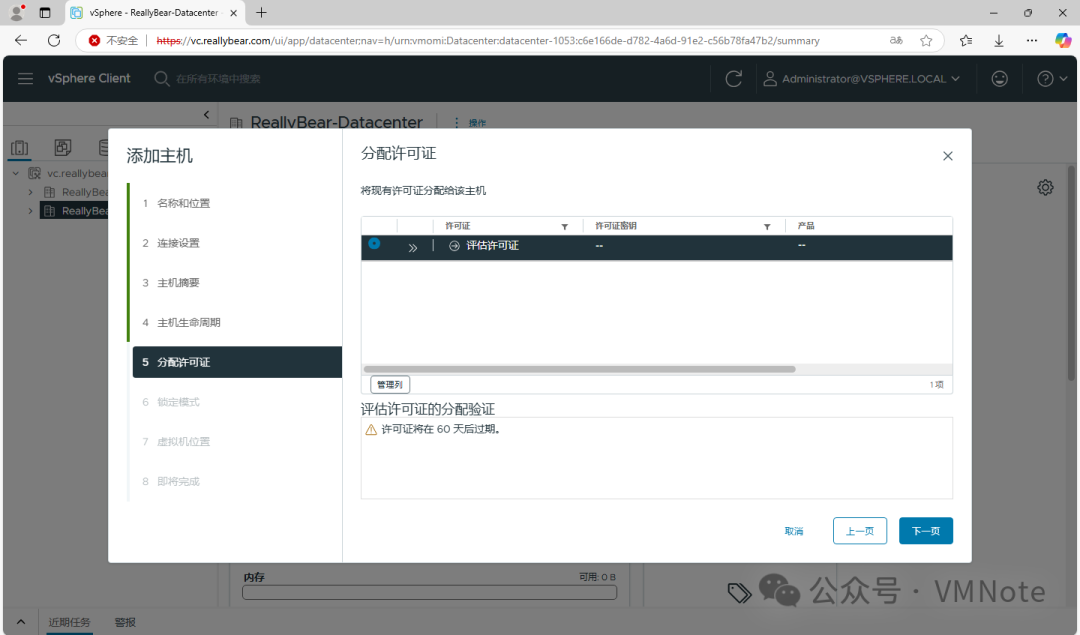The height and width of the screenshot is (635, 1080).
Task: Click the browser back button
Action: (x=21, y=40)
